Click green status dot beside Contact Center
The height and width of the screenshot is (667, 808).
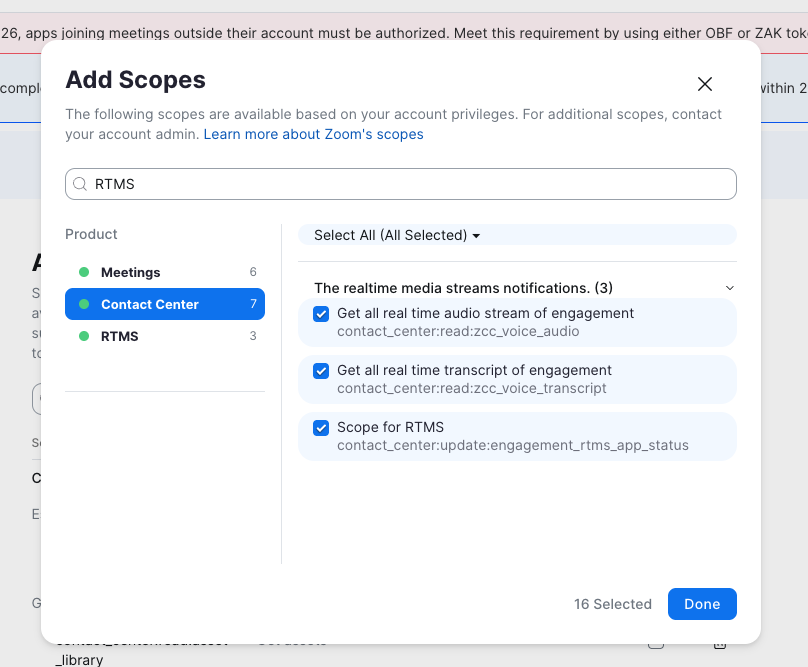84,304
